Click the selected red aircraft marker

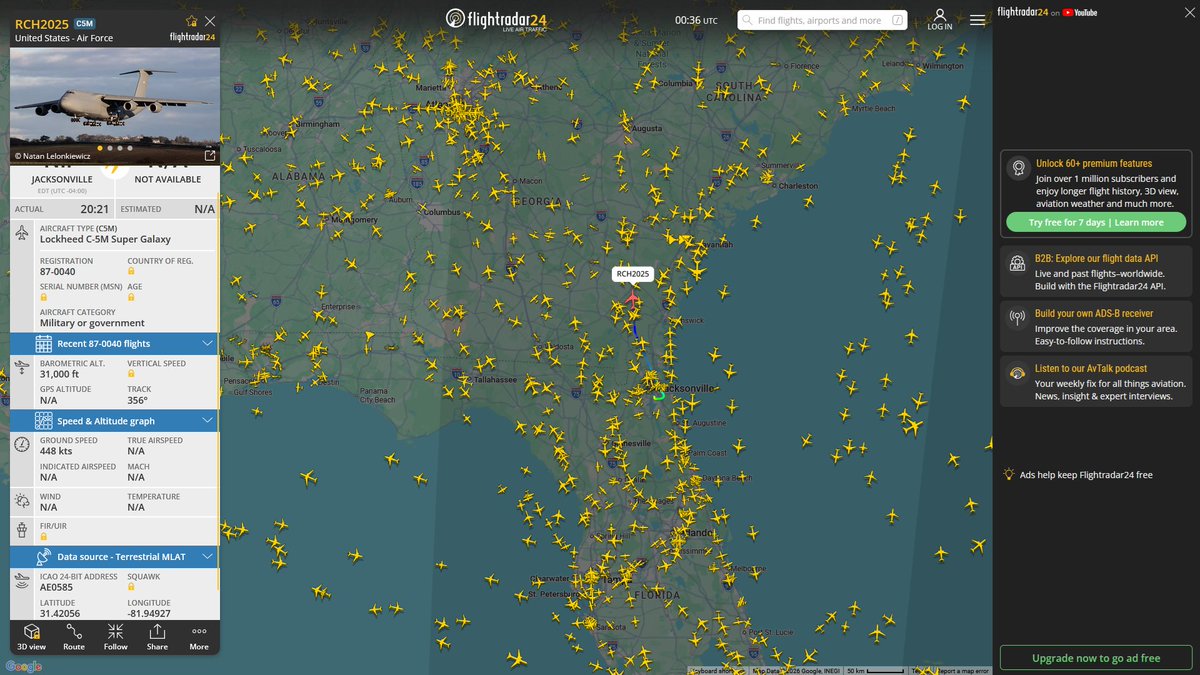tap(632, 297)
